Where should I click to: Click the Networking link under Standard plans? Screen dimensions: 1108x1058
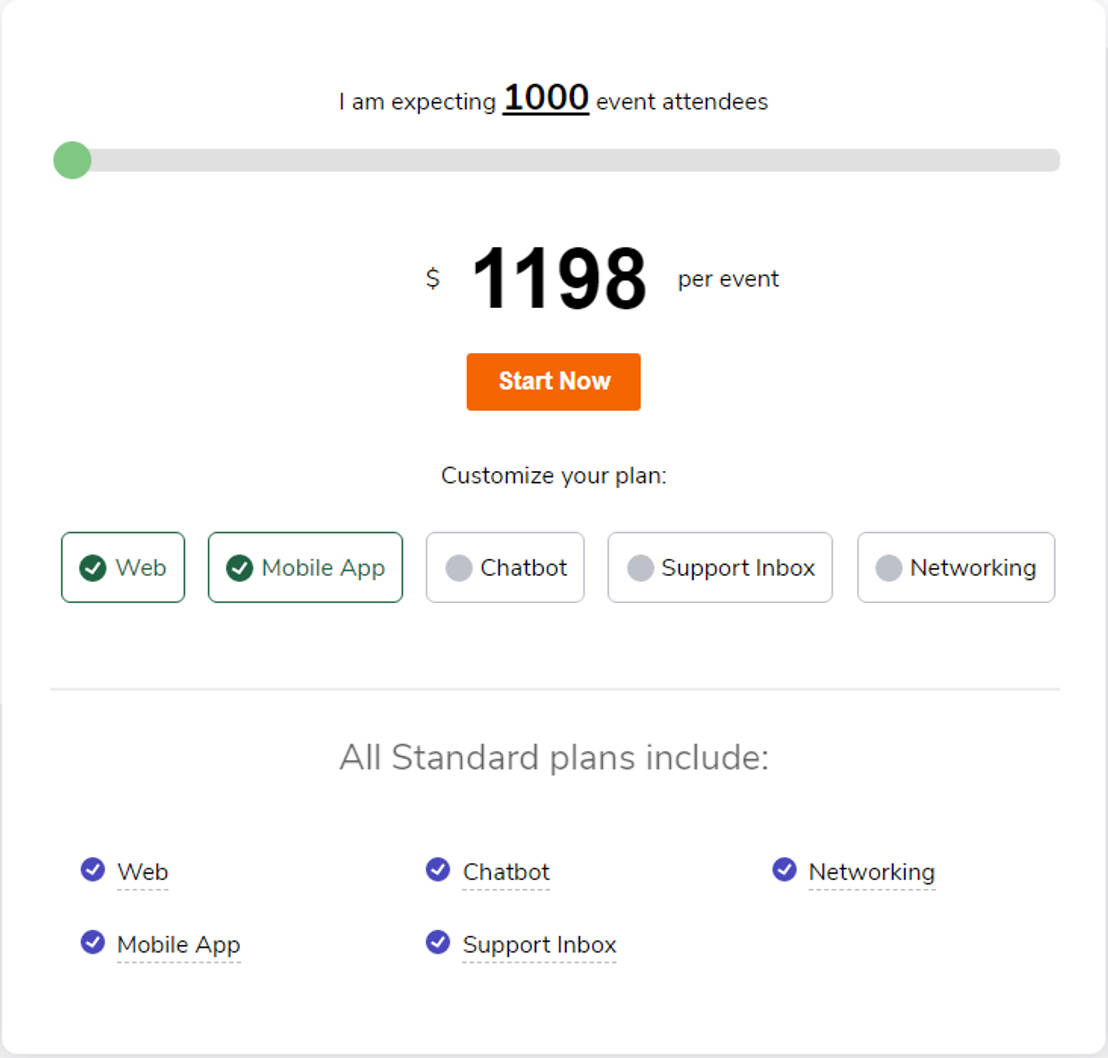(x=871, y=872)
